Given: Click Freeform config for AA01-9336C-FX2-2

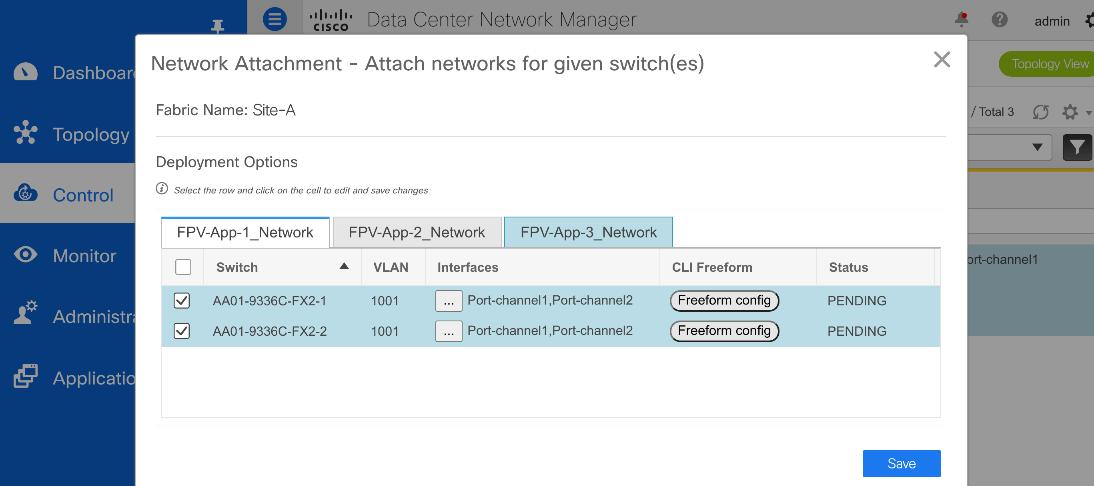Looking at the screenshot, I should point(724,331).
